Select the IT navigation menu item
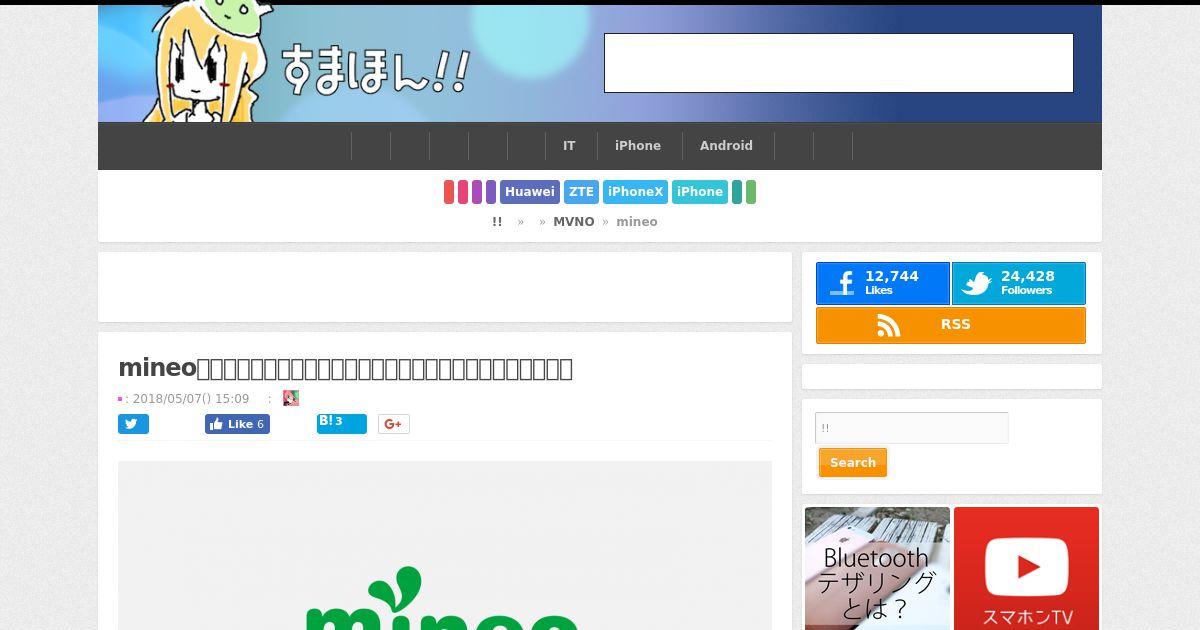Screen dimensions: 1200x630 pos(569,146)
